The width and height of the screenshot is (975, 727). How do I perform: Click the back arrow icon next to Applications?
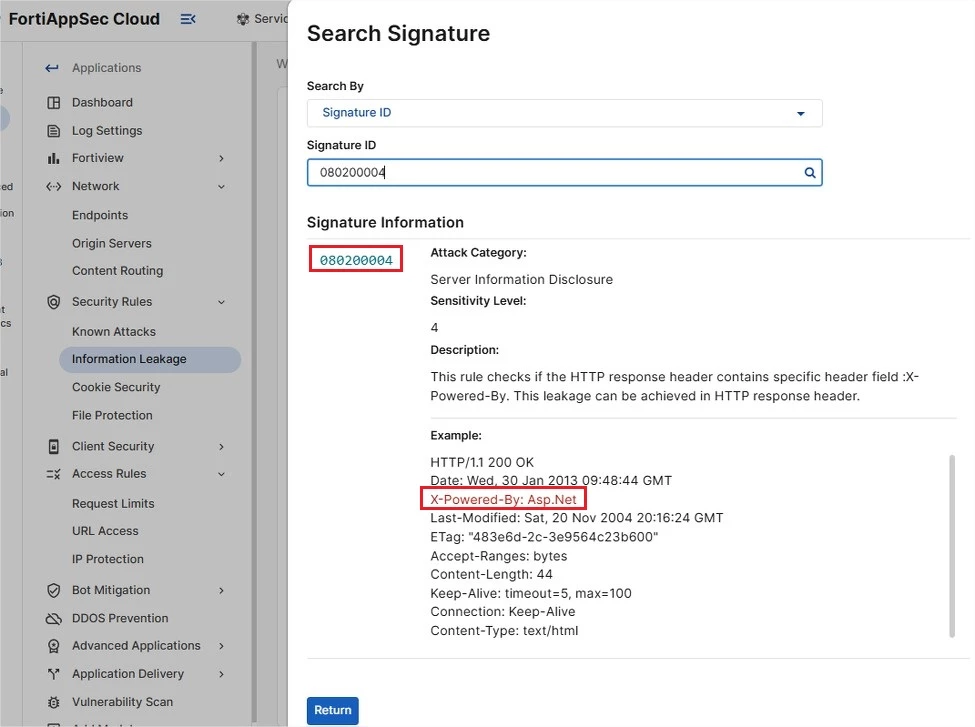[x=52, y=68]
